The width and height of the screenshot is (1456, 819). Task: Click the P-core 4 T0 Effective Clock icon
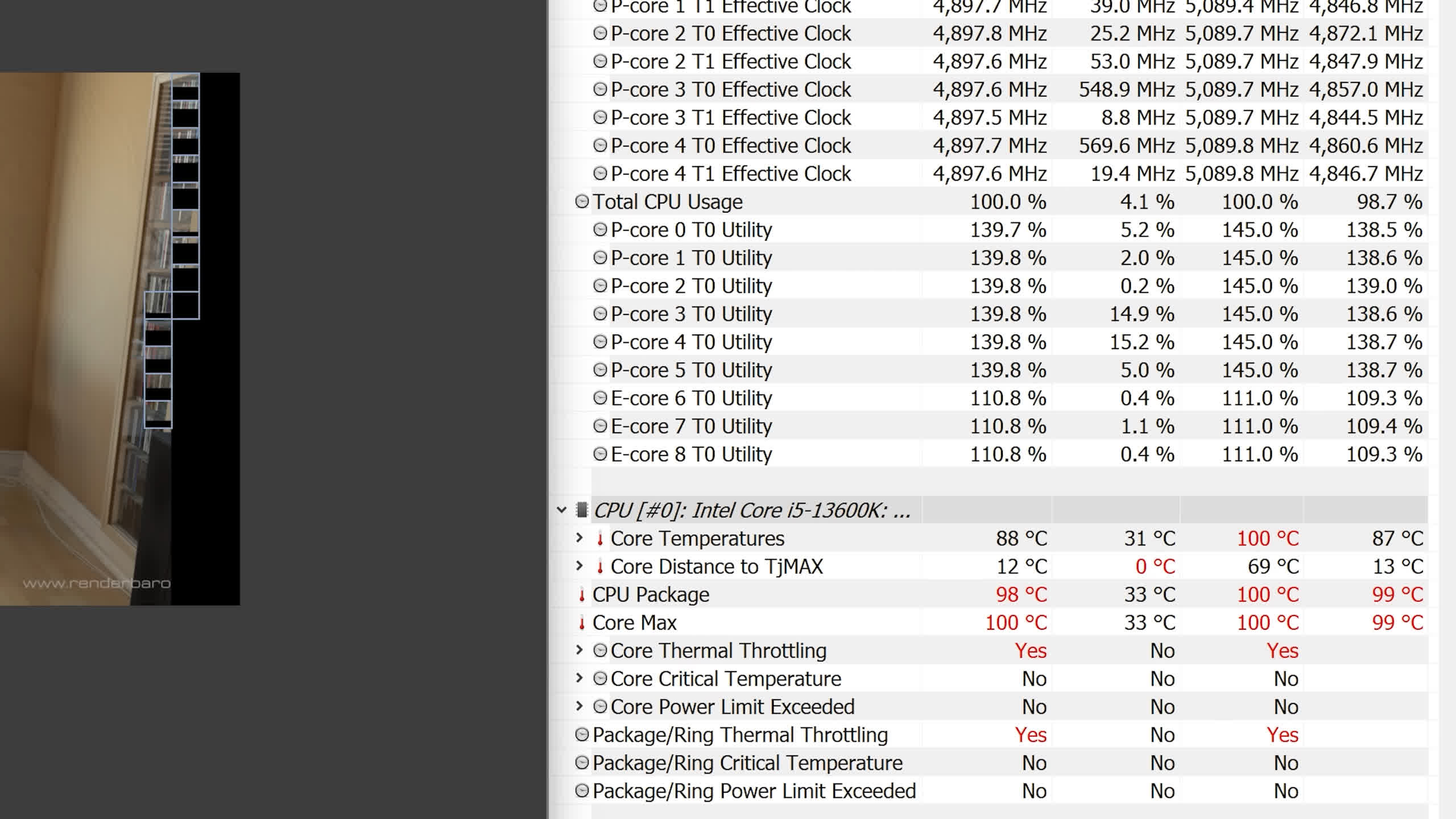click(x=600, y=146)
